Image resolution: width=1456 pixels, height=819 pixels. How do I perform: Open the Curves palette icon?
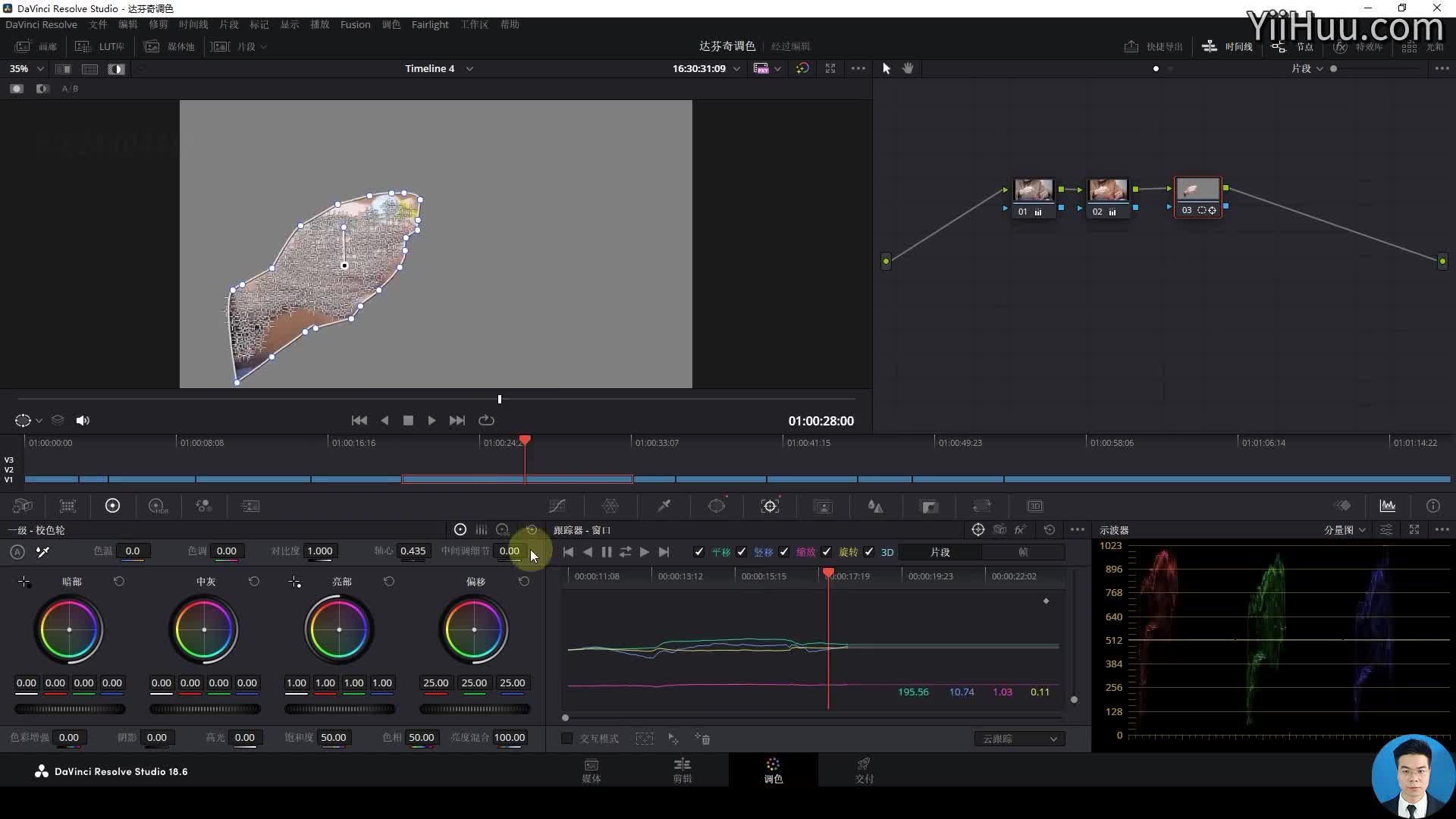(x=557, y=506)
